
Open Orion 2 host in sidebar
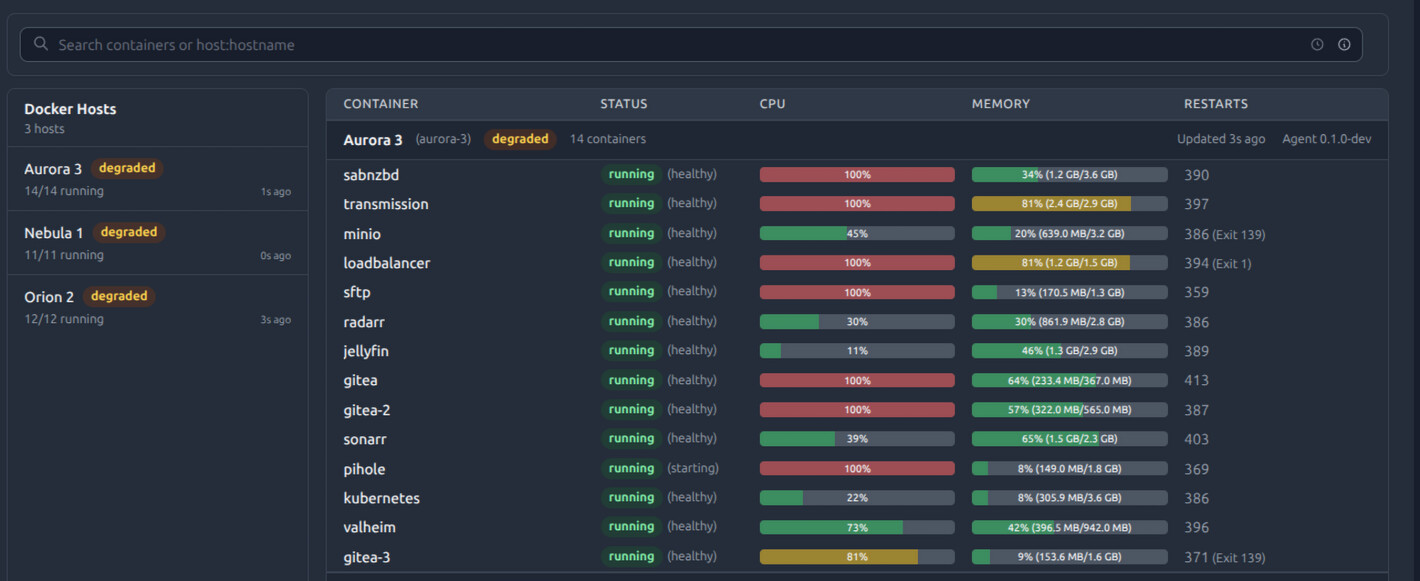point(157,307)
